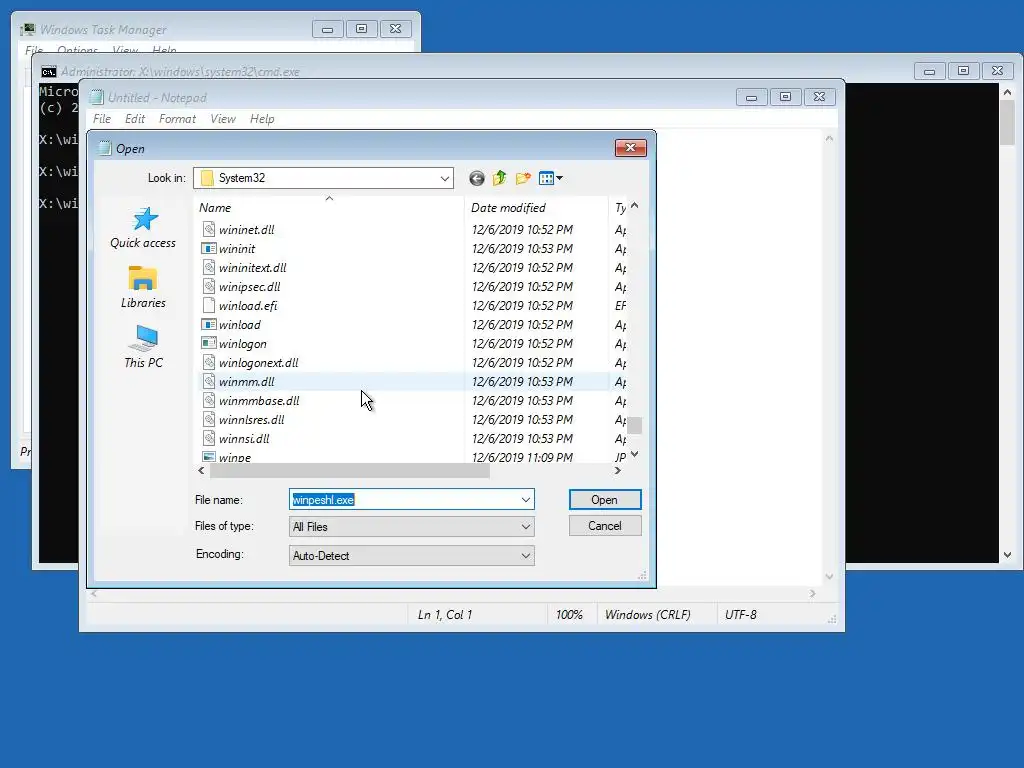Open Notepad View menu
This screenshot has width=1024, height=768.
pos(223,119)
